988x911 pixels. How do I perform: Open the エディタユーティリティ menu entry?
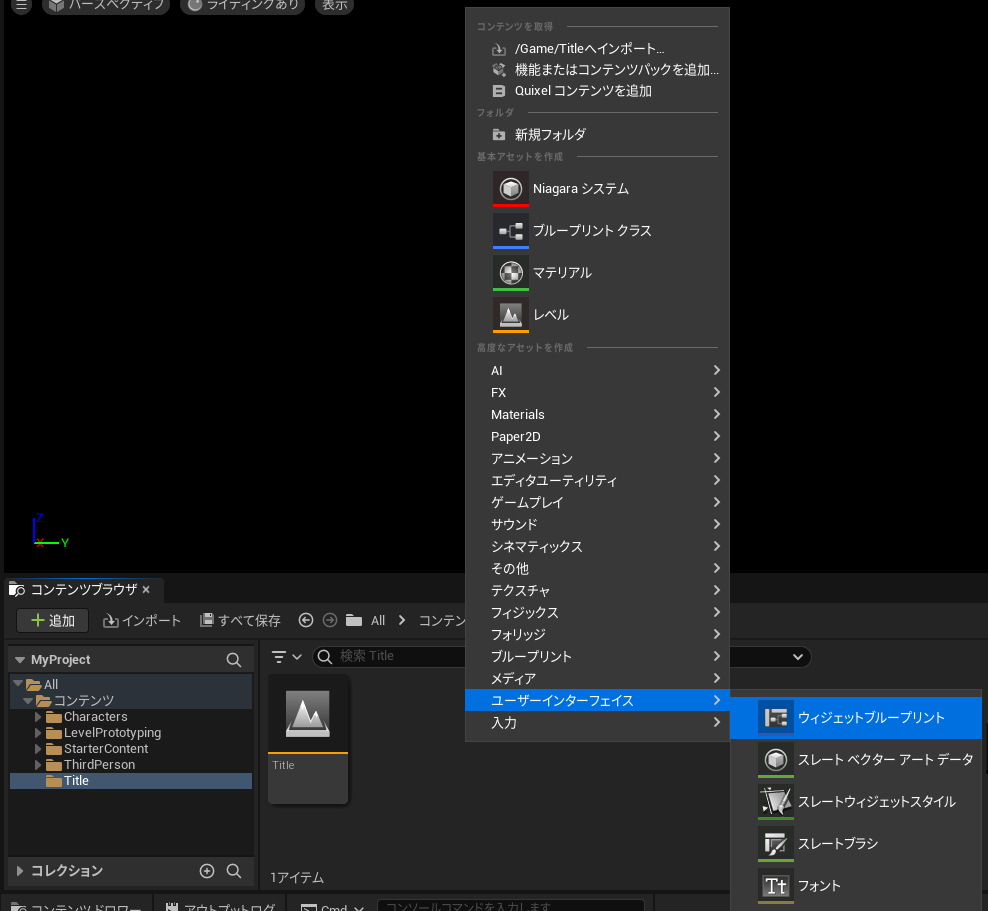[597, 481]
